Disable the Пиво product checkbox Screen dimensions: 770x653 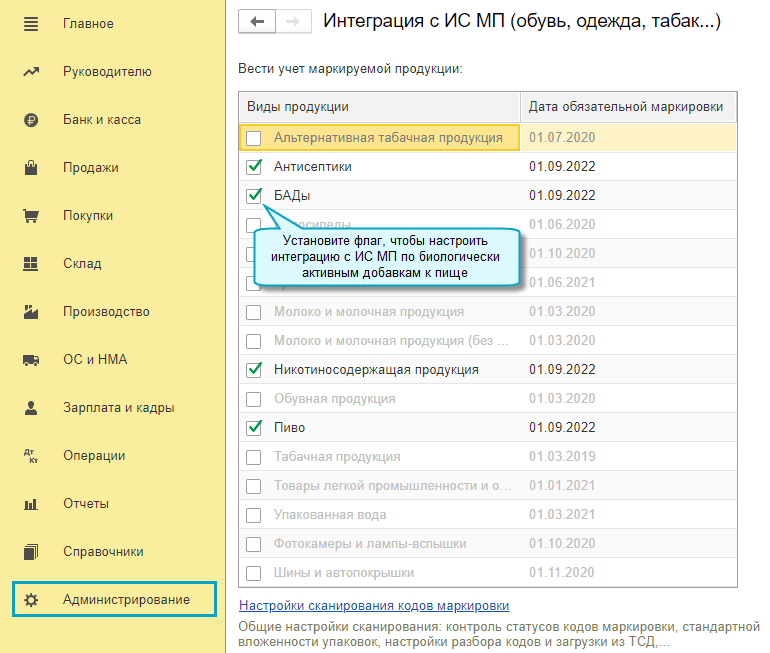point(254,427)
